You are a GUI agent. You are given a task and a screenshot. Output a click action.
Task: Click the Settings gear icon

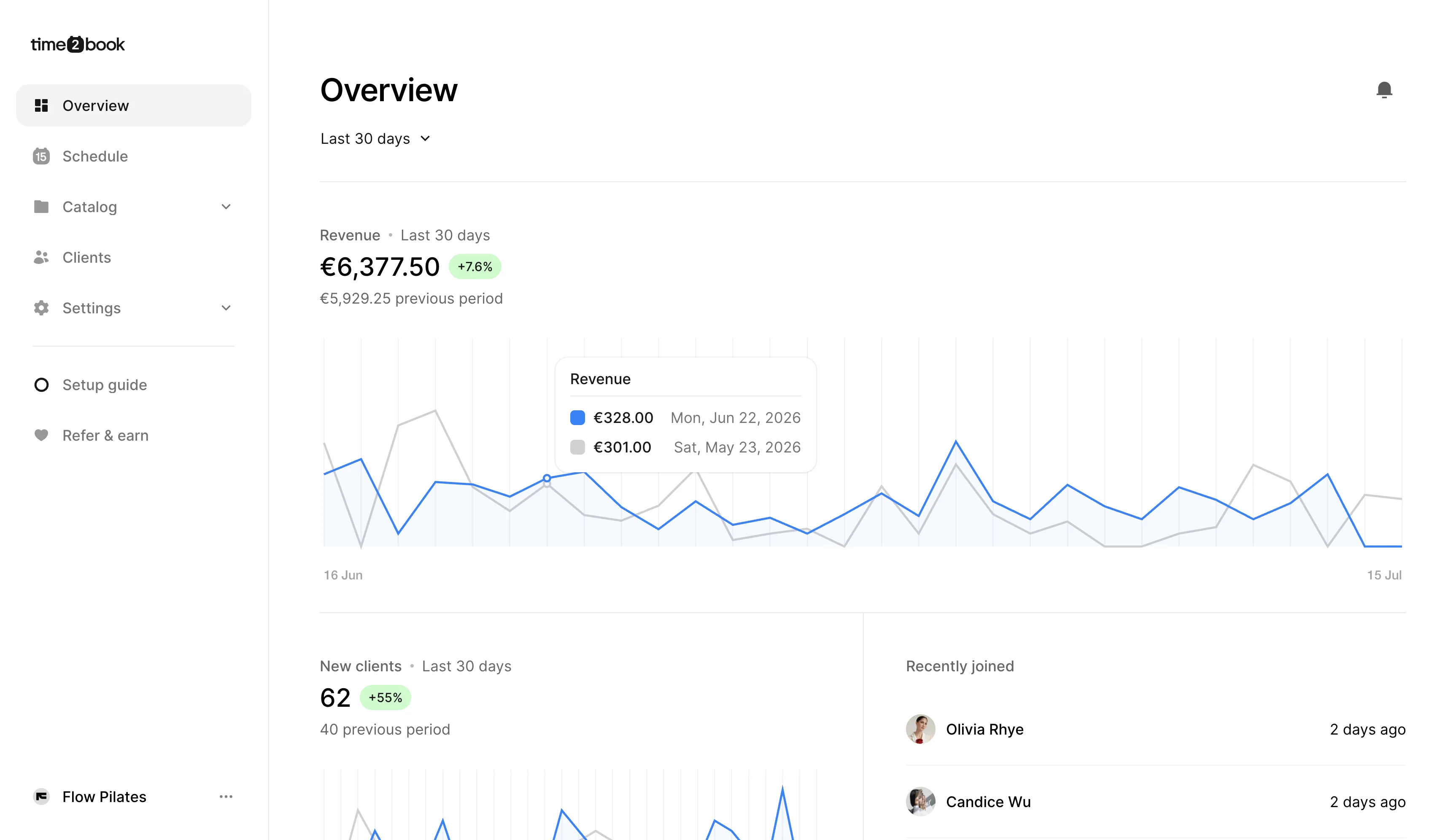pyautogui.click(x=41, y=308)
